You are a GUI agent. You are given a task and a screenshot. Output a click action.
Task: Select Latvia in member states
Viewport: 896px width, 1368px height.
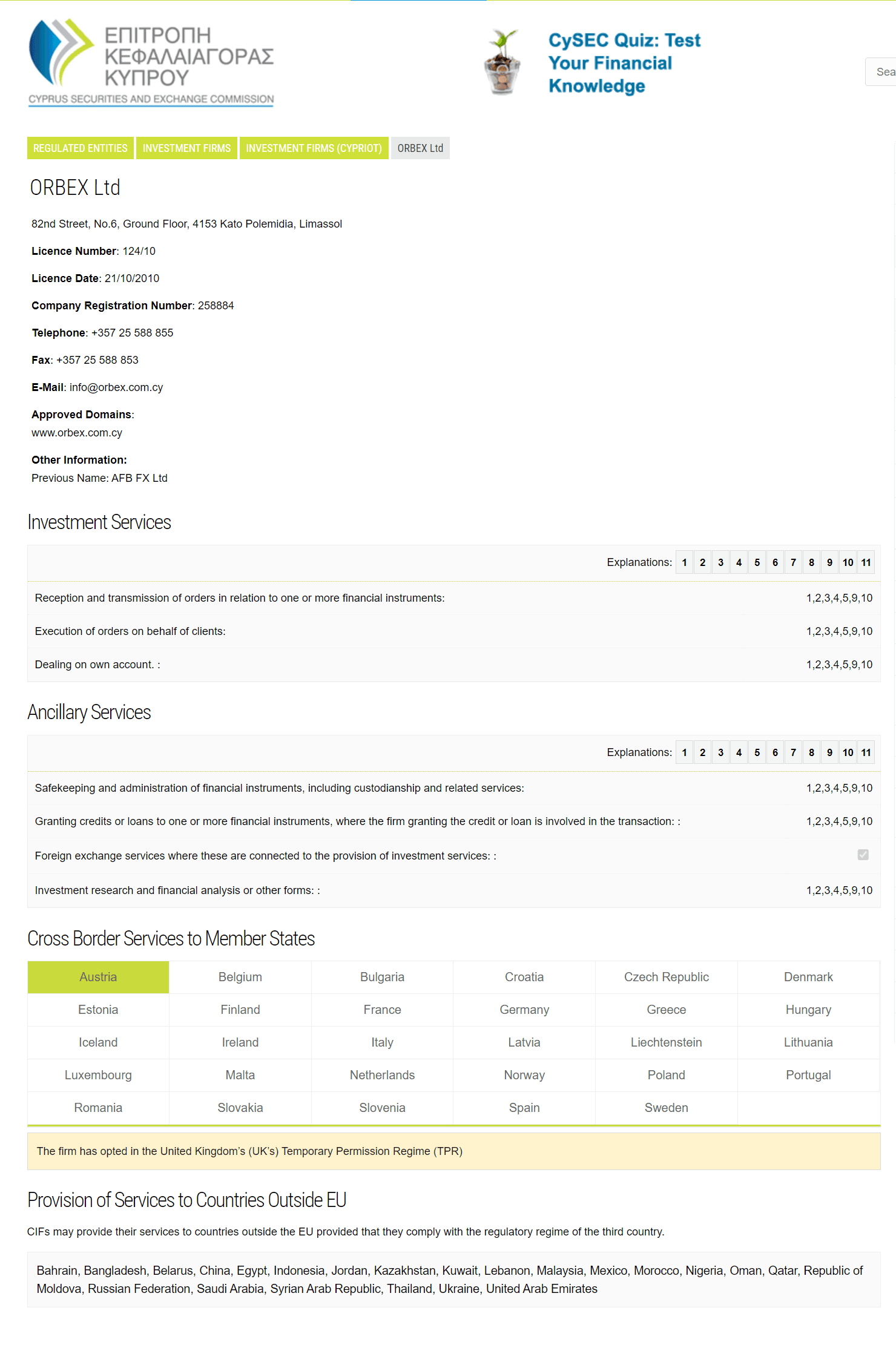tap(524, 1042)
